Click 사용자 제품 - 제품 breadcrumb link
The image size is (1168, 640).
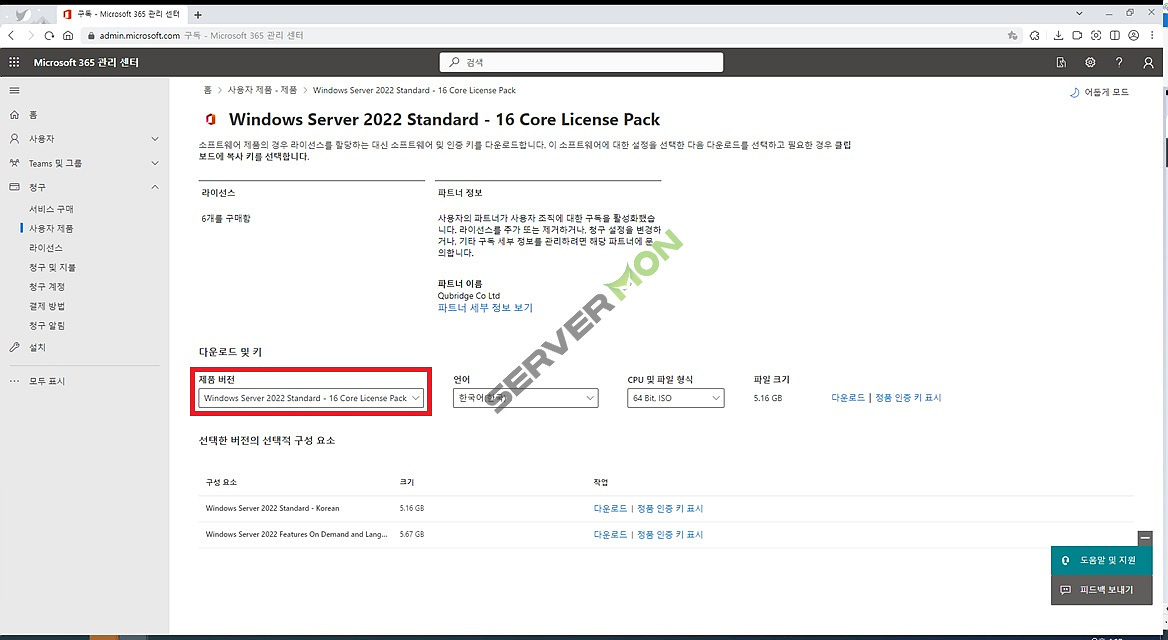click(x=262, y=90)
